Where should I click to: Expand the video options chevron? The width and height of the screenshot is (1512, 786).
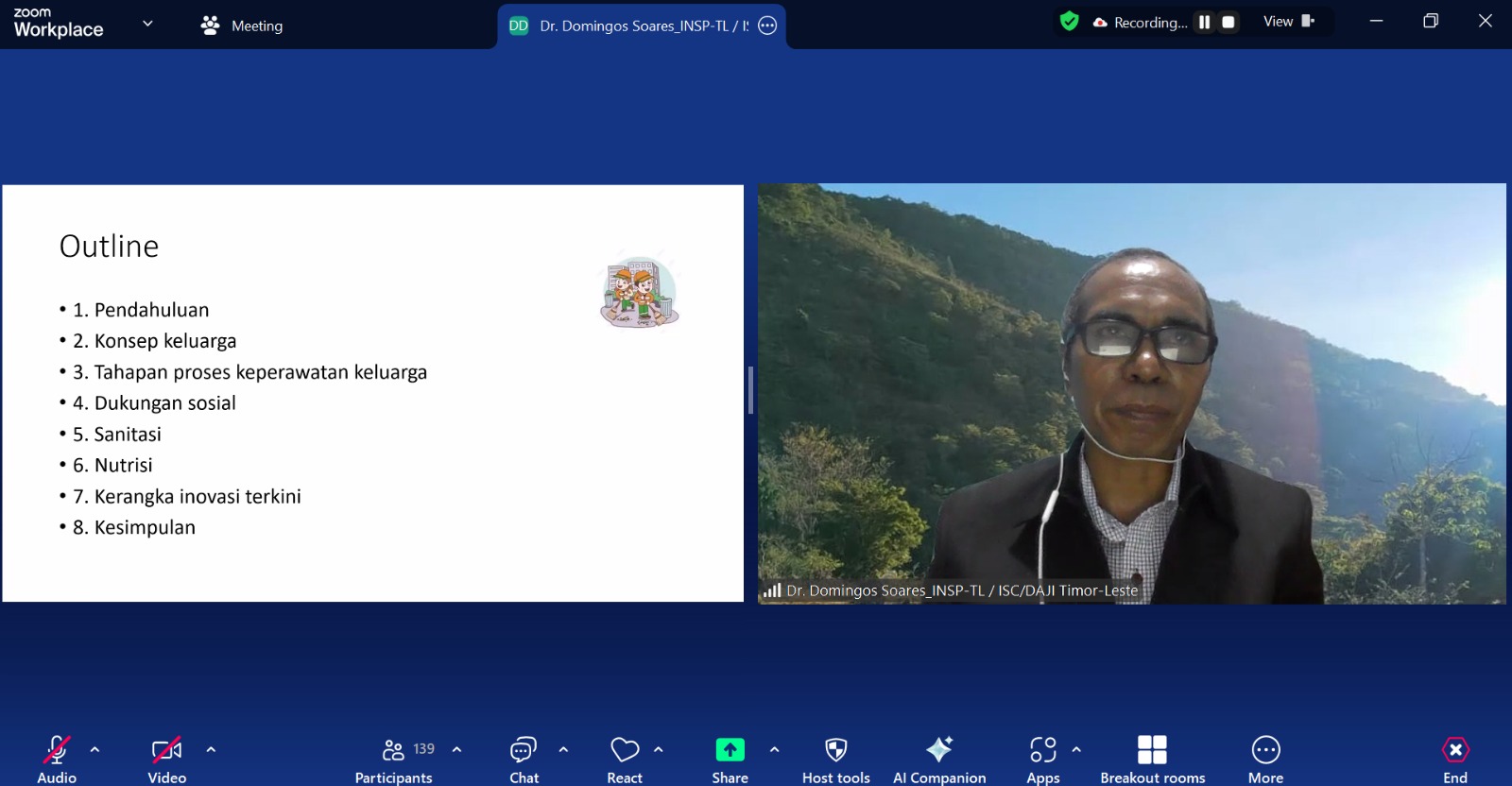[x=211, y=749]
